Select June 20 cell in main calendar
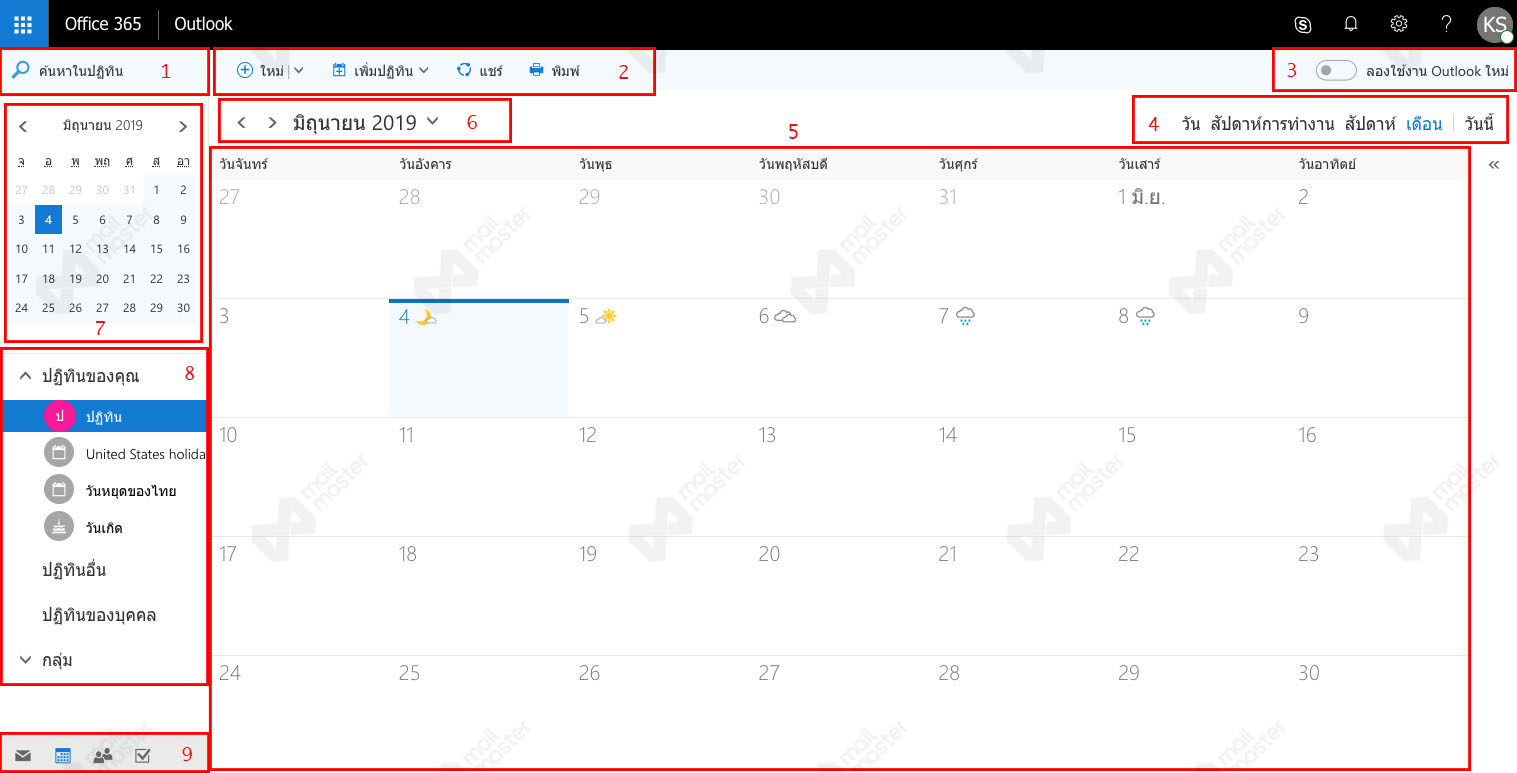The height and width of the screenshot is (773, 1517). pyautogui.click(x=839, y=595)
